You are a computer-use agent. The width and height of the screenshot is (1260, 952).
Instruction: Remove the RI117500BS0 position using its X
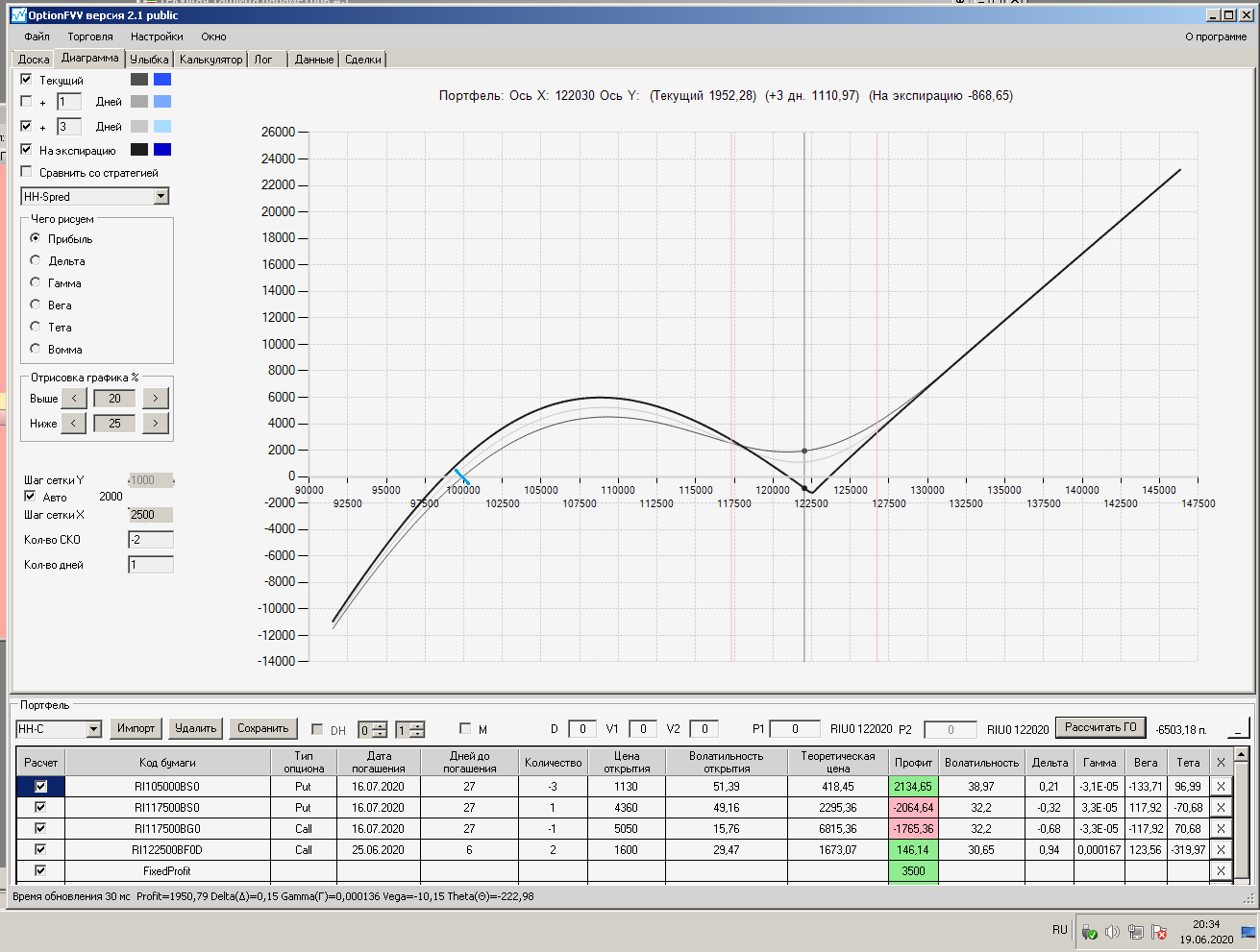click(x=1221, y=808)
